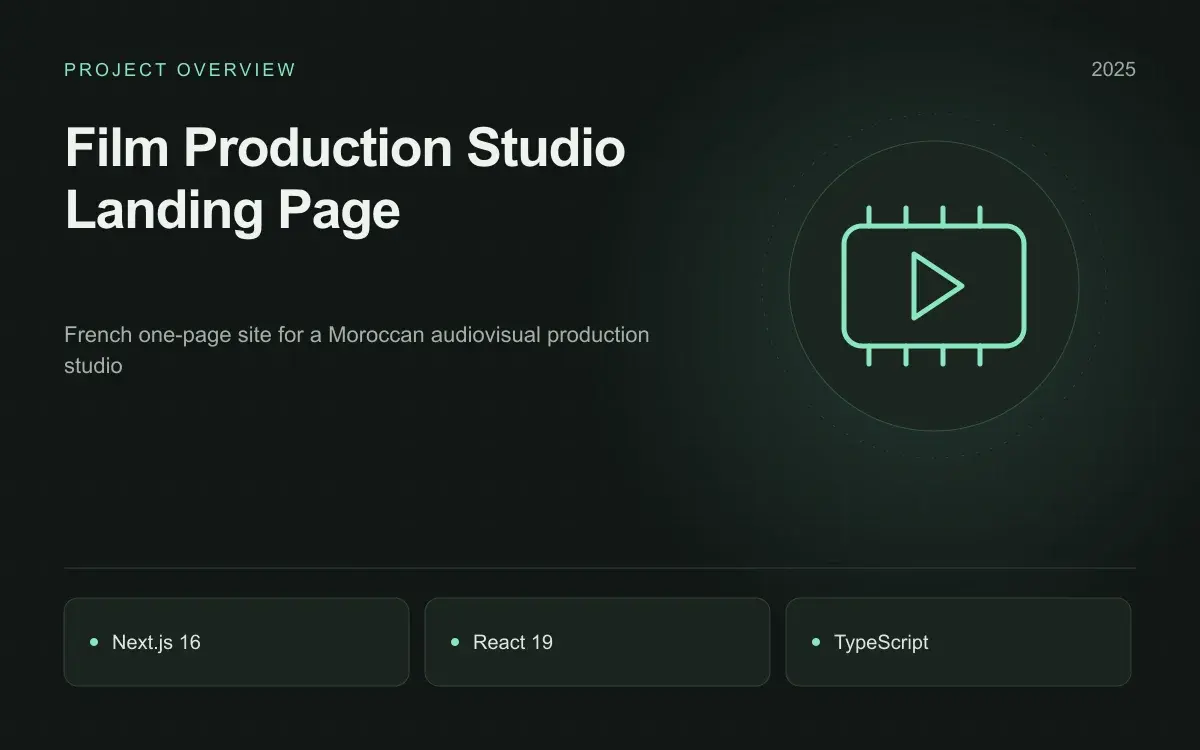Screen dimensions: 1200x750
Task: Click the French one-page site description
Action: pyautogui.click(x=357, y=350)
